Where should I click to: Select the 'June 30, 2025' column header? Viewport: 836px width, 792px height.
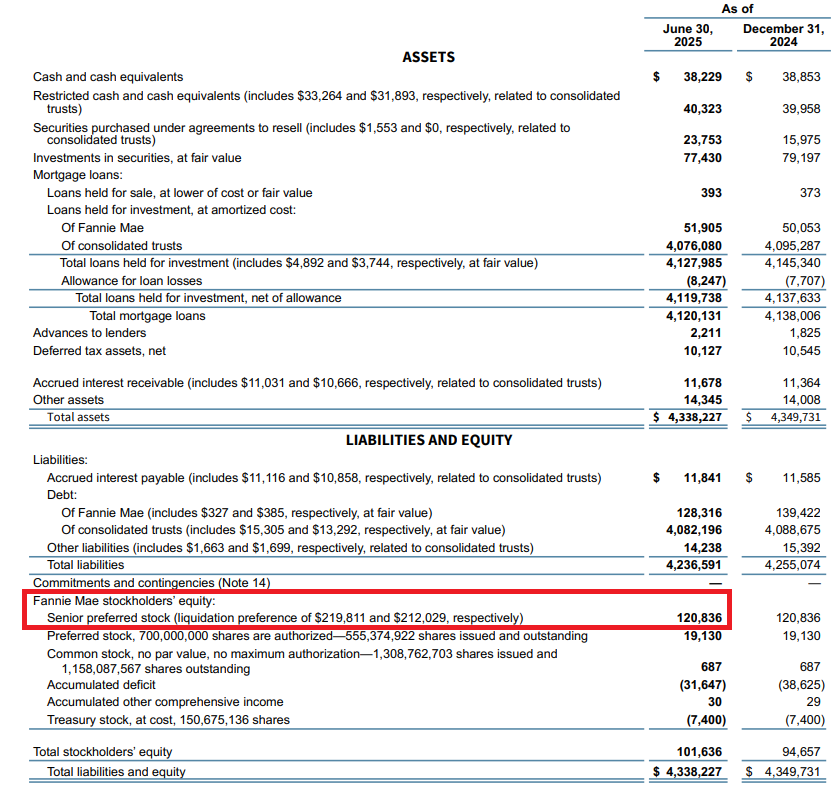coord(688,35)
